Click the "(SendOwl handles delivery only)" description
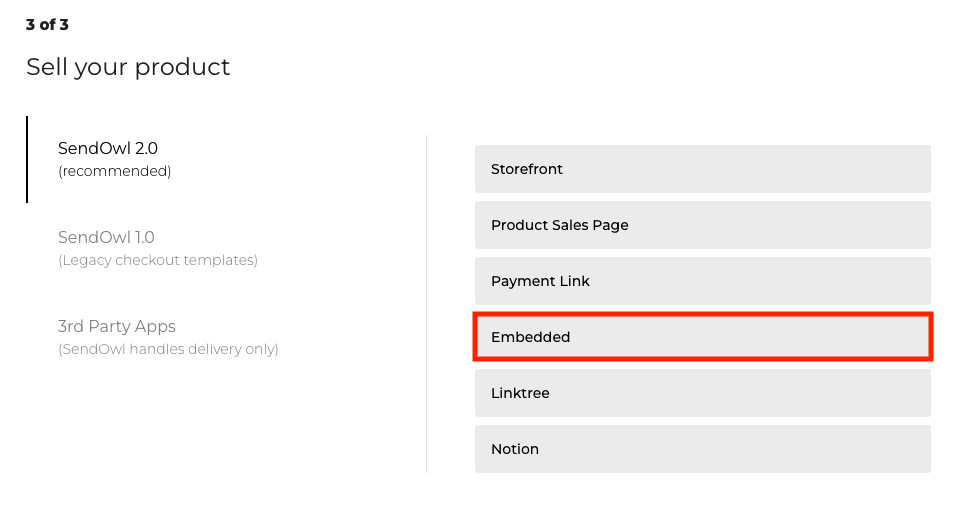 click(168, 349)
